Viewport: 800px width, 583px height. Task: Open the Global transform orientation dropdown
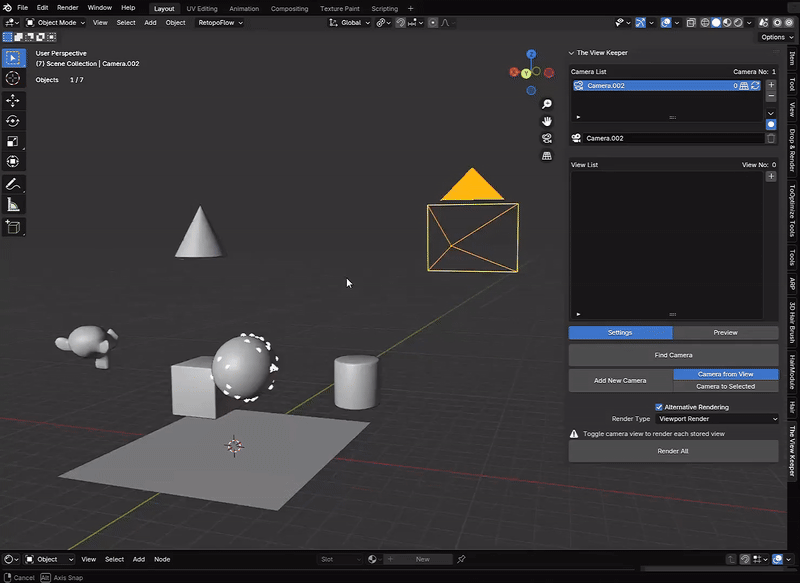(x=349, y=22)
